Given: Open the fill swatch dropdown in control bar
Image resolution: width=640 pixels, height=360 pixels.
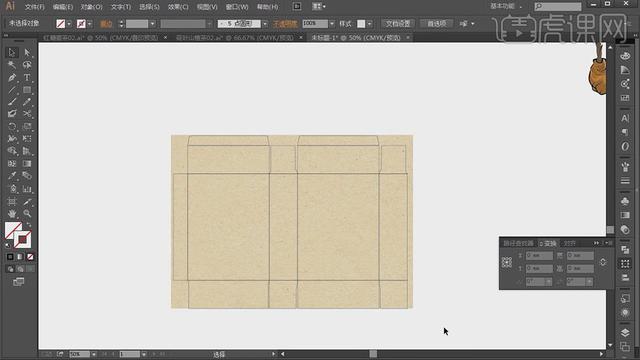Looking at the screenshot, I should coord(69,24).
